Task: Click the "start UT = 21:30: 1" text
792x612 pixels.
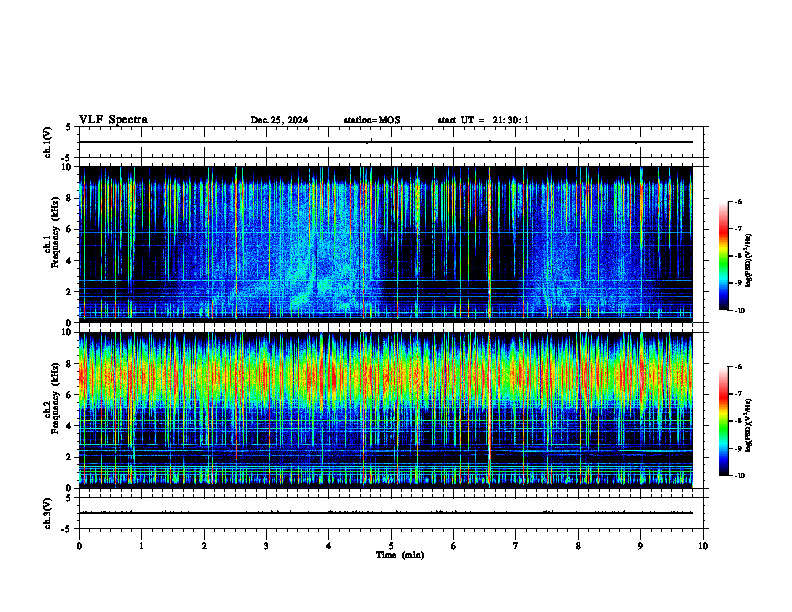Action: pyautogui.click(x=483, y=120)
